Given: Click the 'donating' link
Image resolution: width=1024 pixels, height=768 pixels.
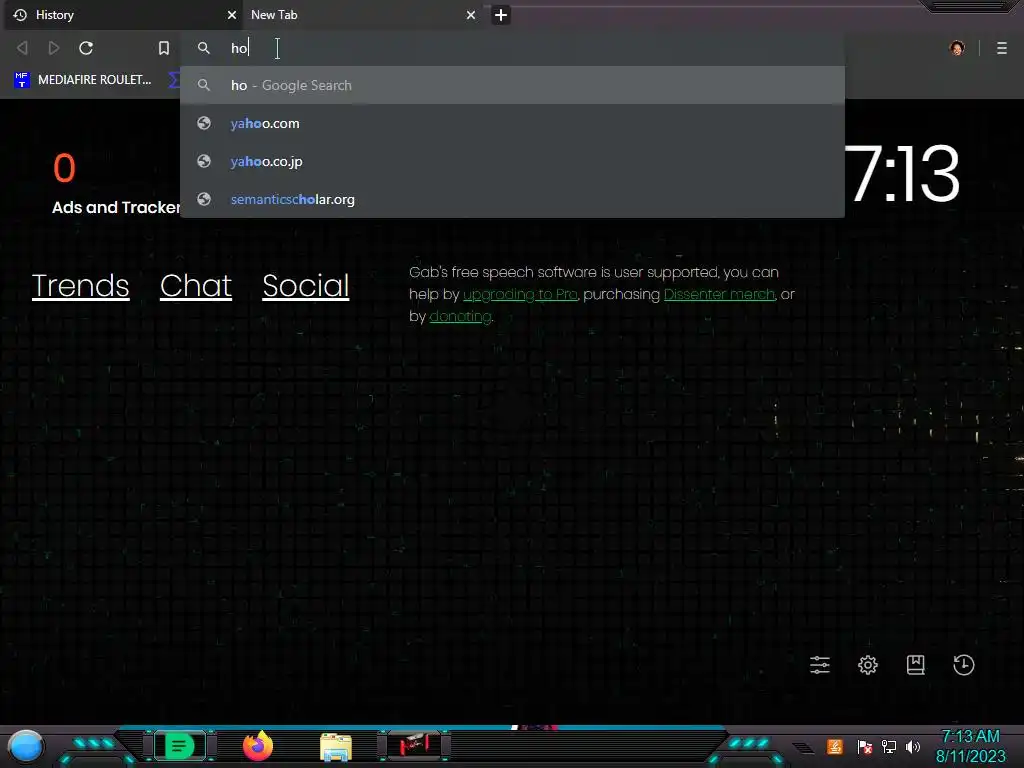Looking at the screenshot, I should click(x=460, y=317).
